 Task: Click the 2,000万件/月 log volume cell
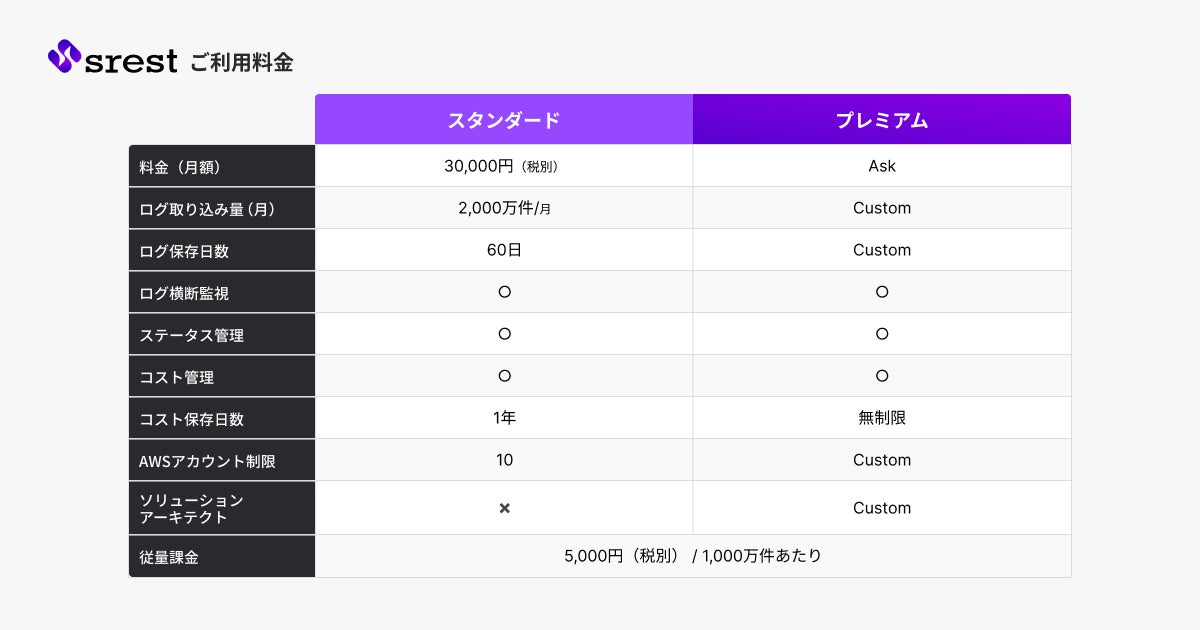(x=504, y=208)
